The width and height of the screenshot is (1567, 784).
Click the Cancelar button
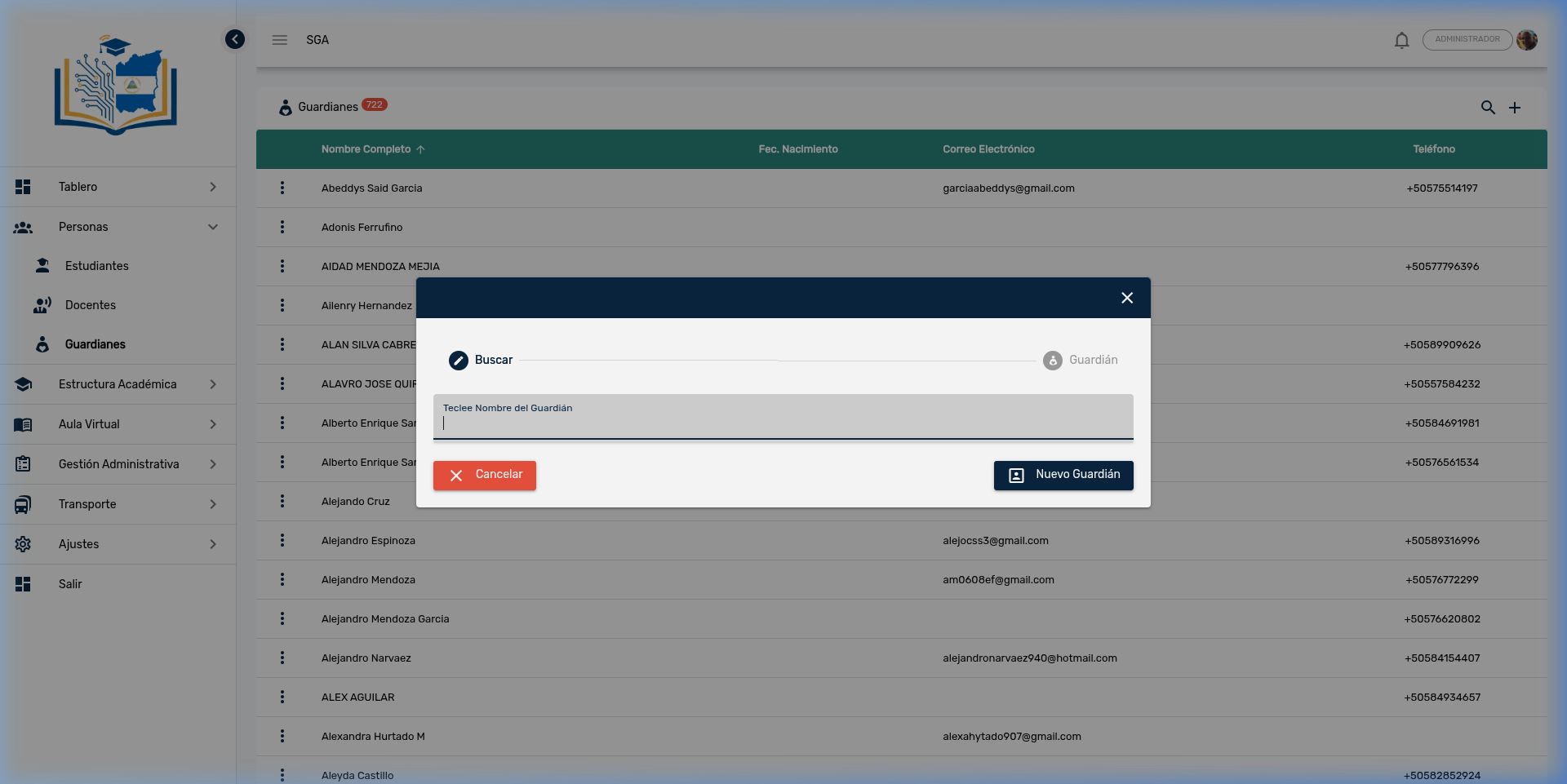coord(485,475)
